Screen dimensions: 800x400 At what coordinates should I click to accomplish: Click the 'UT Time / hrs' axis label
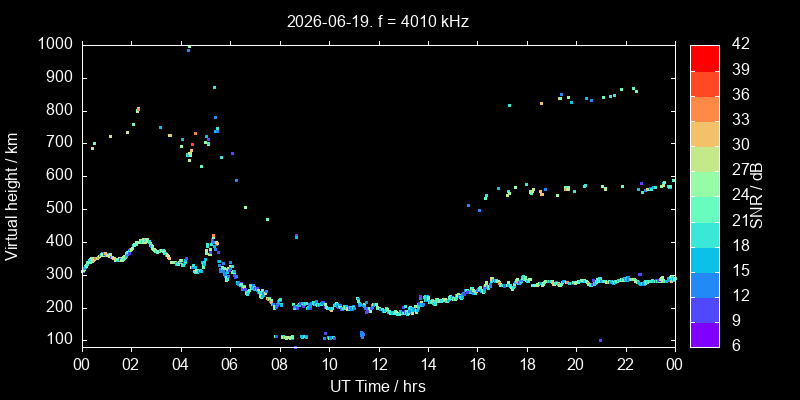coord(378,386)
